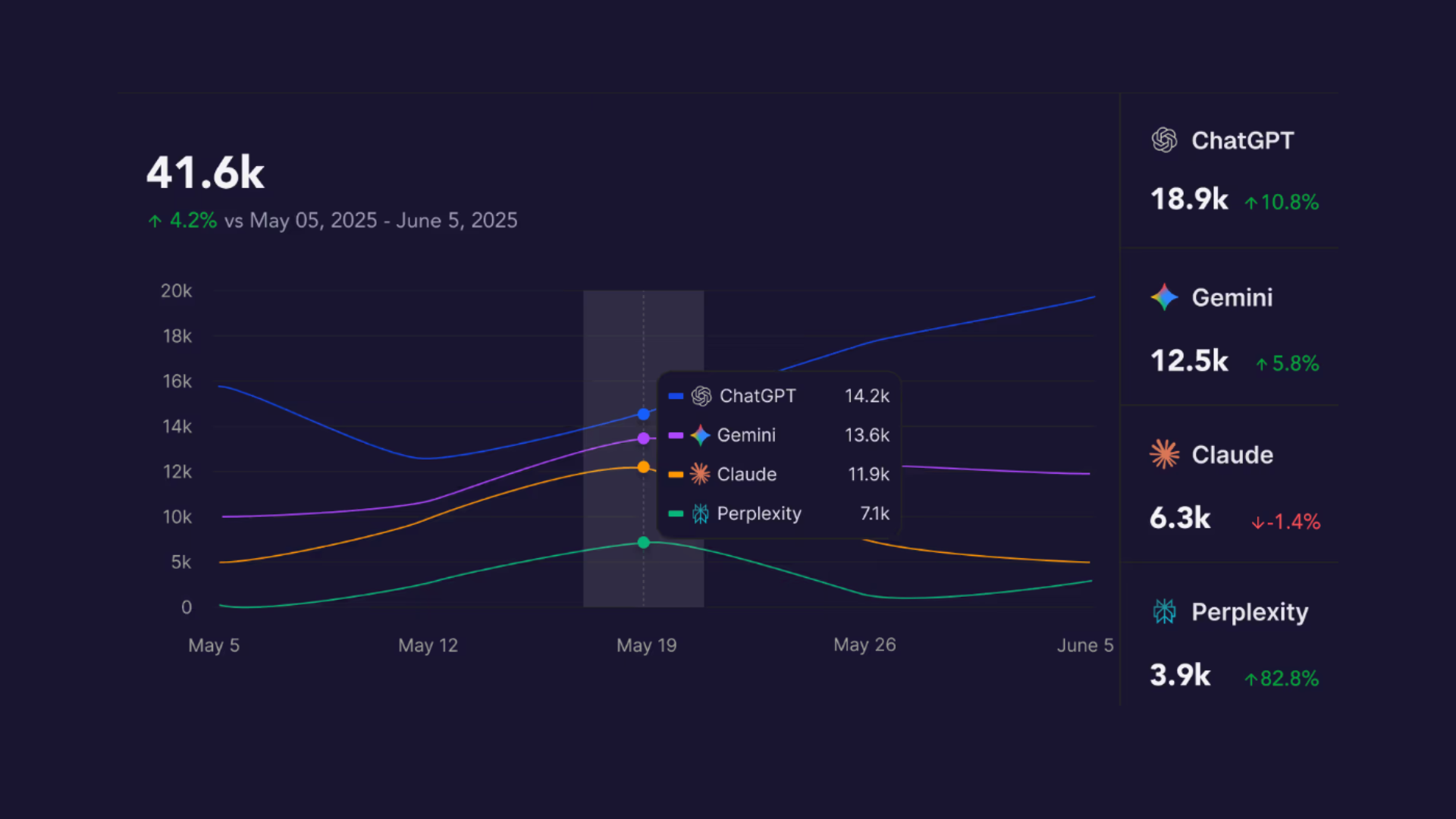Click the Perplexity icon in tooltip
This screenshot has height=819, width=1456.
pyautogui.click(x=700, y=514)
